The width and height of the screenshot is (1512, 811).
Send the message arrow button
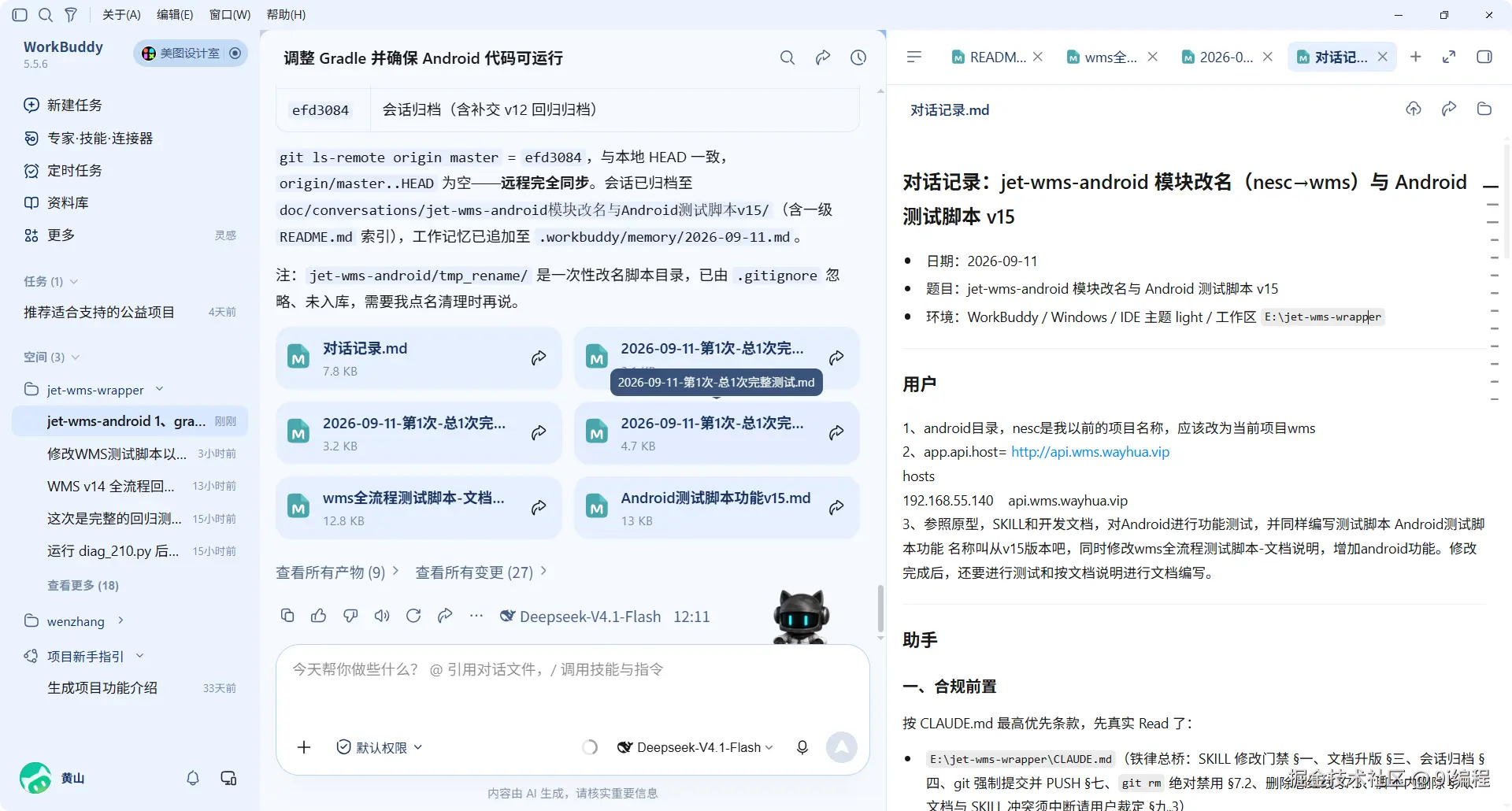click(841, 747)
